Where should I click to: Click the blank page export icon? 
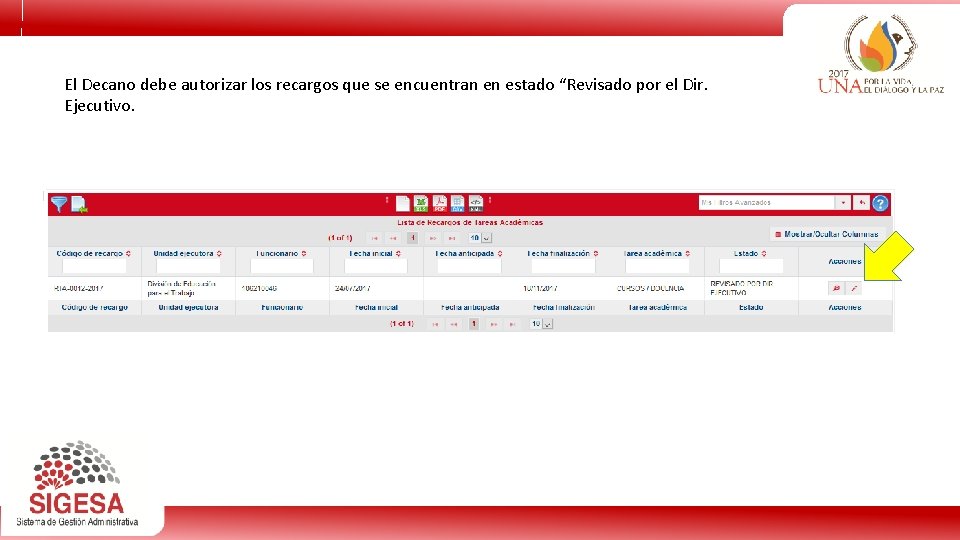click(402, 203)
